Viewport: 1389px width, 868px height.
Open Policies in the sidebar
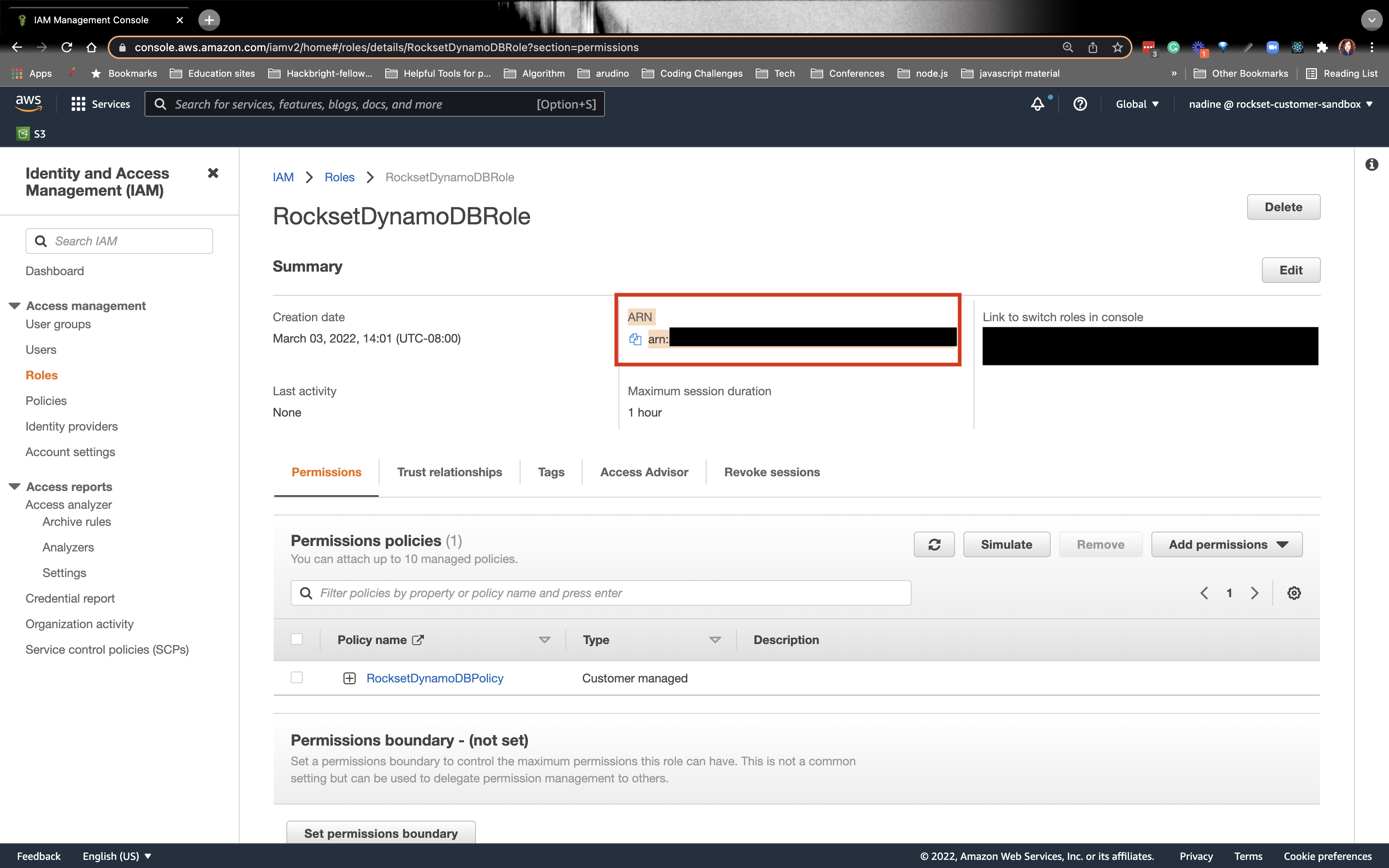[x=46, y=401]
